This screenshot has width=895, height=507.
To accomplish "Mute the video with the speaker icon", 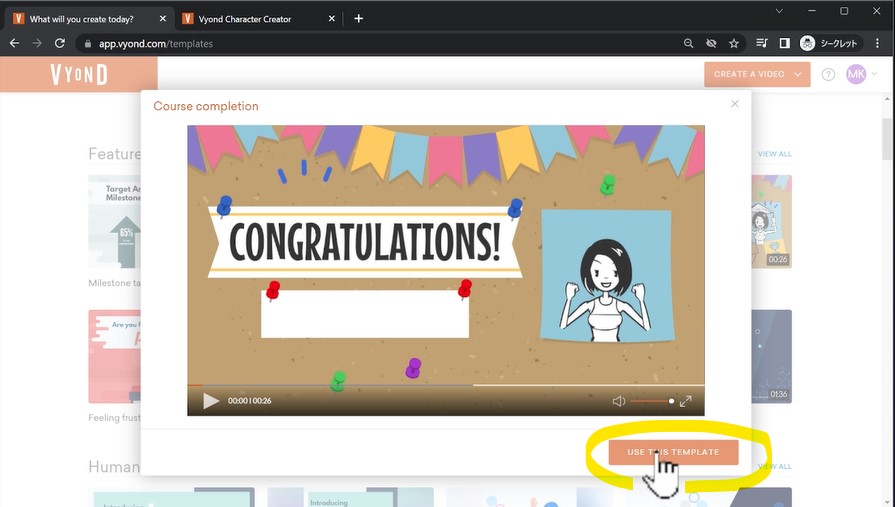I will pos(619,401).
